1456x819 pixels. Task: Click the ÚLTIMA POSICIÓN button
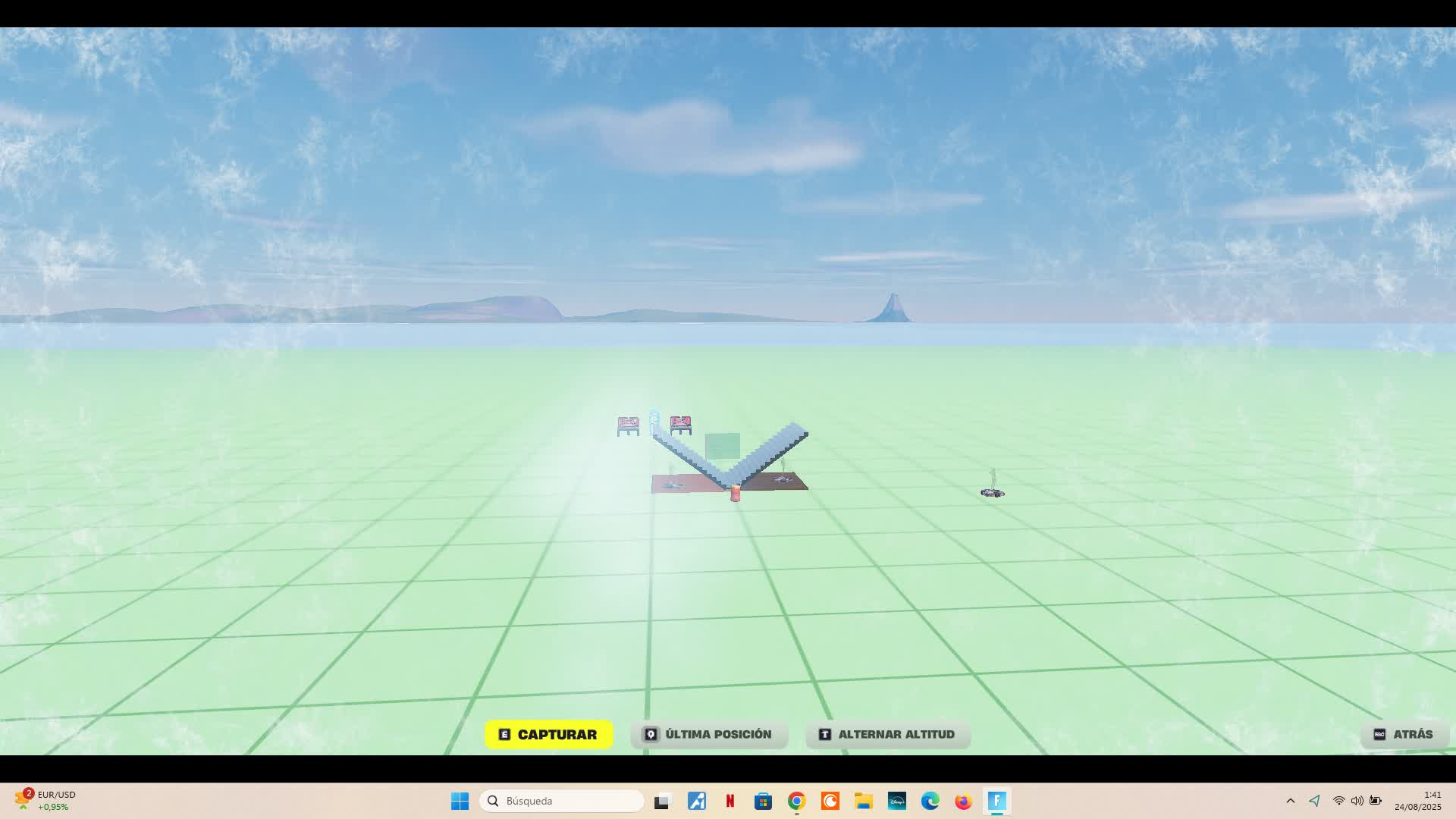point(708,734)
